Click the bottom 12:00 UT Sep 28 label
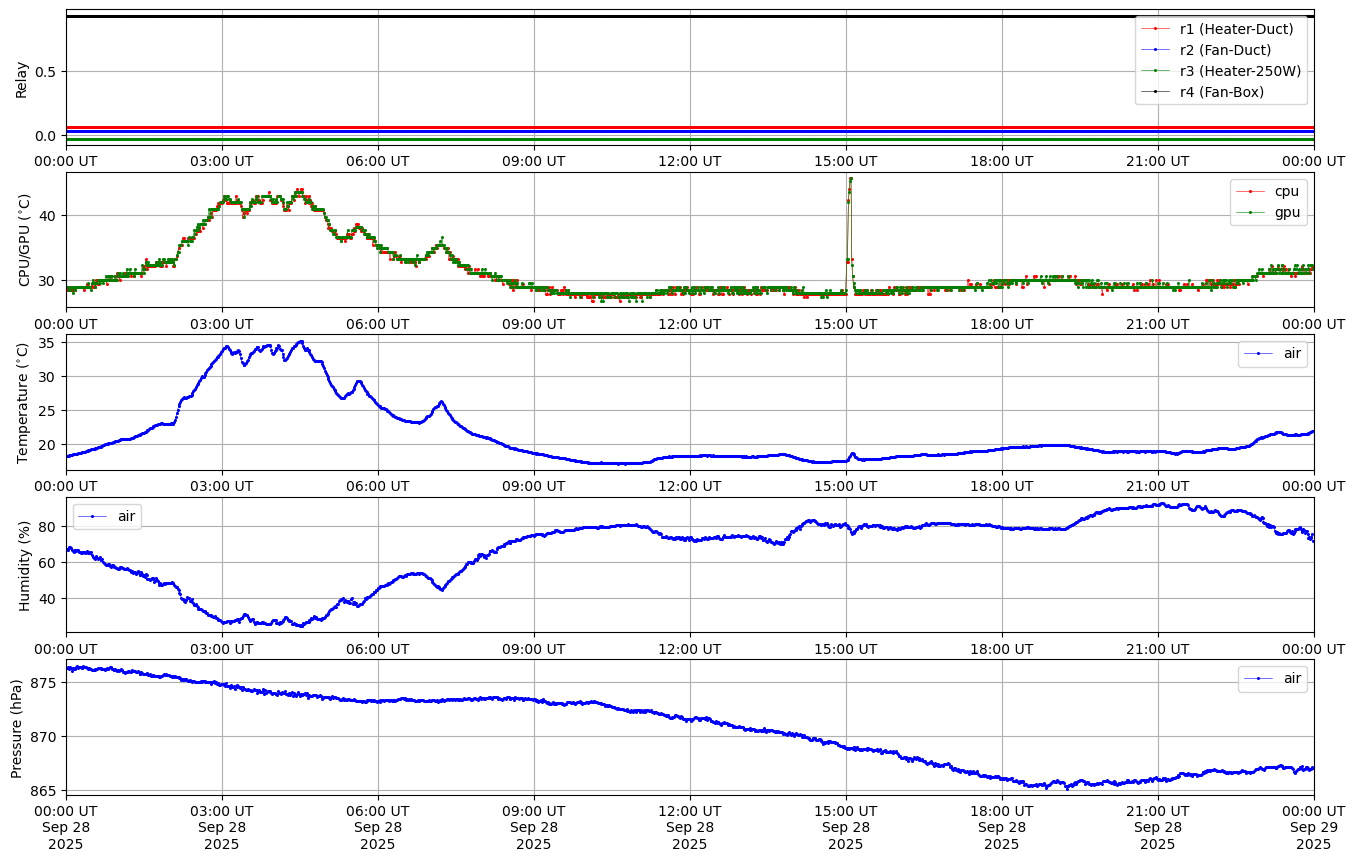Image resolution: width=1355 pixels, height=861 pixels. (690, 827)
